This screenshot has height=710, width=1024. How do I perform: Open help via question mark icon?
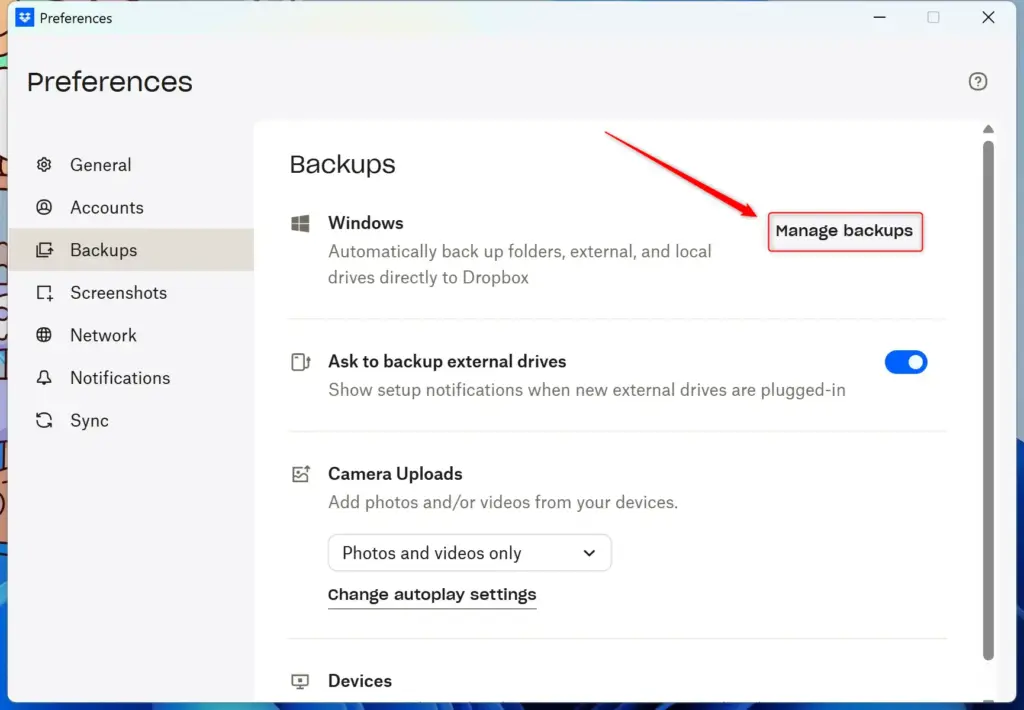pos(977,82)
